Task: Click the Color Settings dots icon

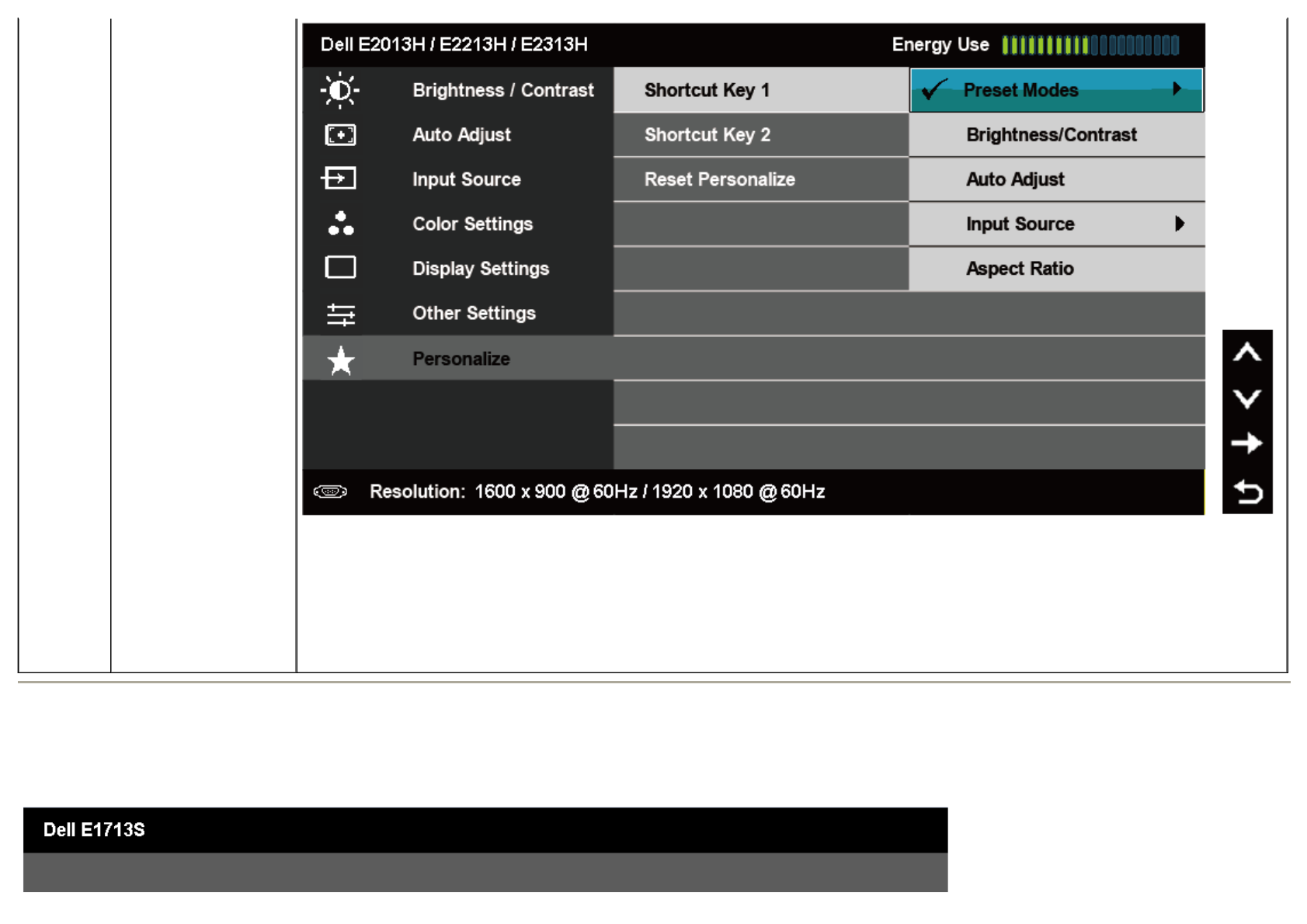Action: [340, 224]
